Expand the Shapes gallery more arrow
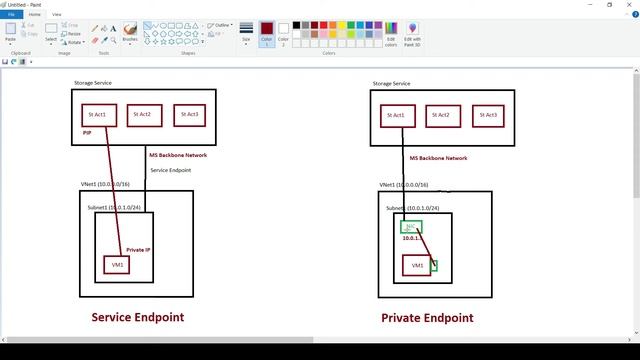Viewport: 640px width, 360px height. 203,42
